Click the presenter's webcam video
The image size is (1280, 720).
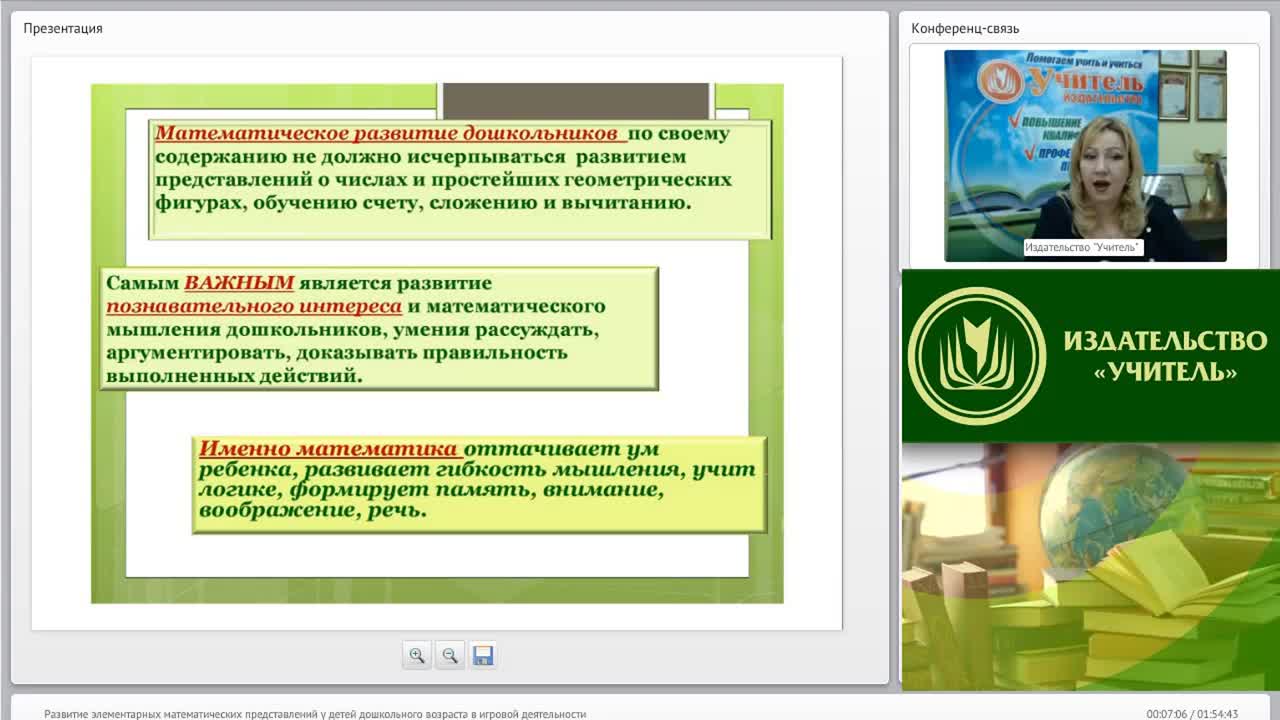(1085, 156)
